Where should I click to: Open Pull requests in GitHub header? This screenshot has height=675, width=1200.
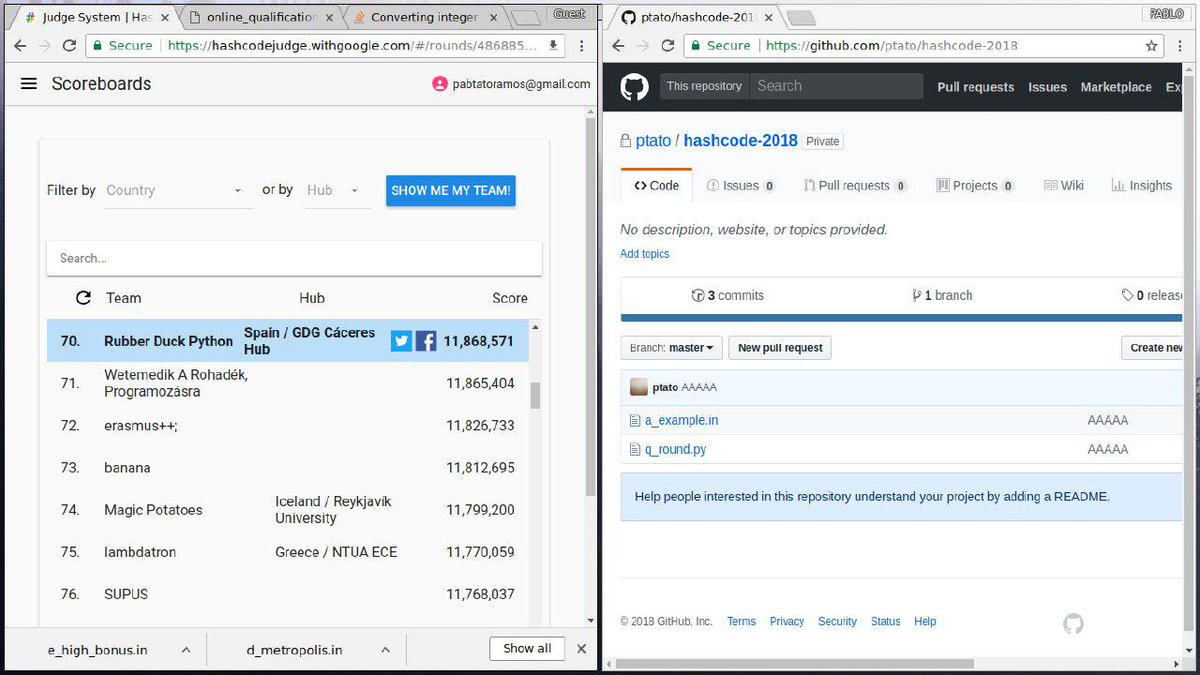pyautogui.click(x=976, y=87)
